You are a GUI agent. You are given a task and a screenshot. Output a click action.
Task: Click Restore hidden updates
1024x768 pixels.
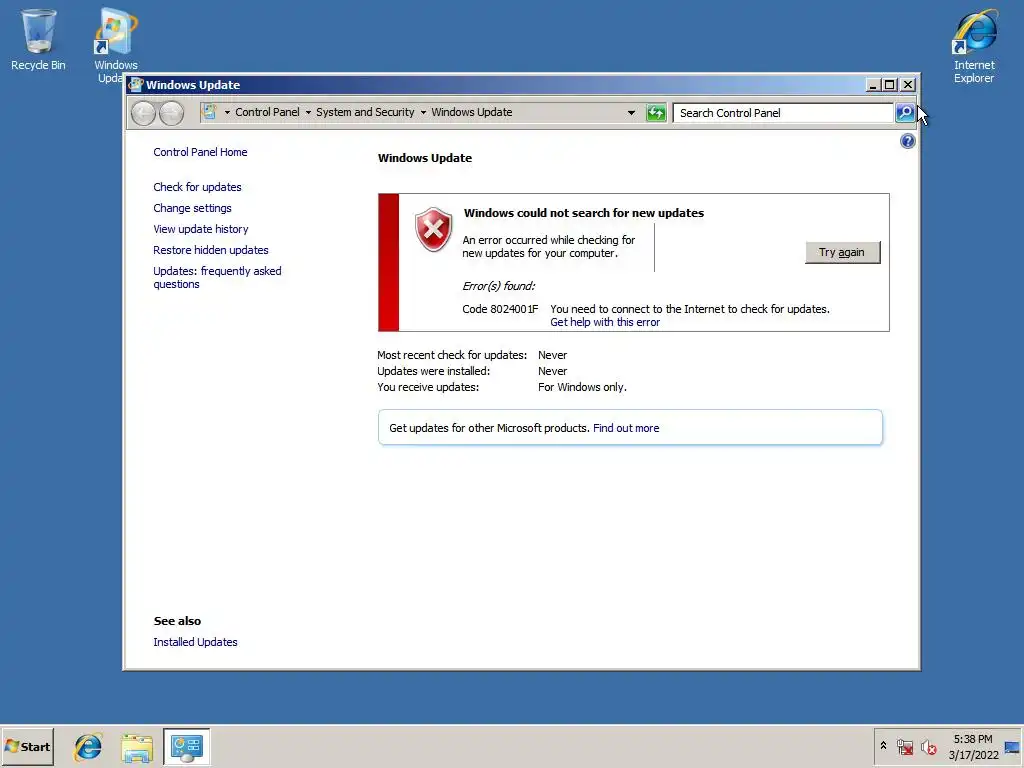[x=210, y=250]
